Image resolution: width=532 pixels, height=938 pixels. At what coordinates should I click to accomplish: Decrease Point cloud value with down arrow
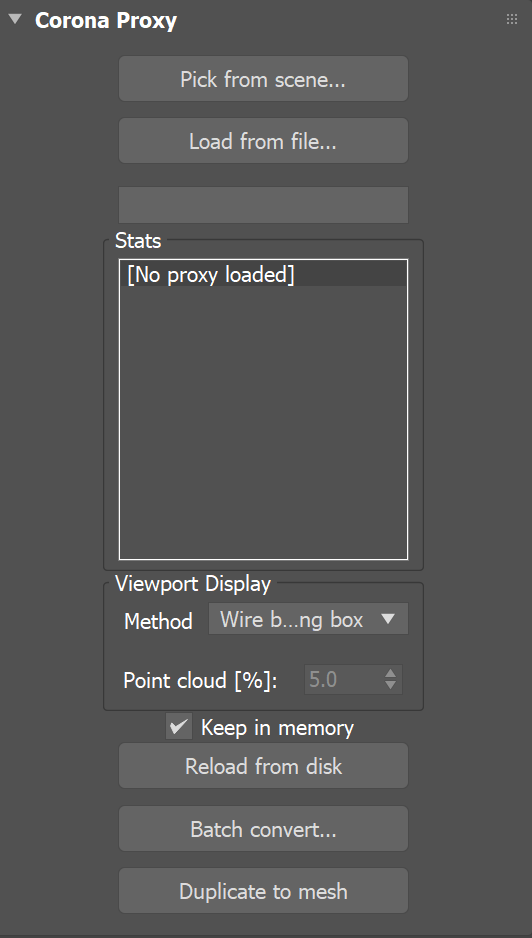[391, 686]
